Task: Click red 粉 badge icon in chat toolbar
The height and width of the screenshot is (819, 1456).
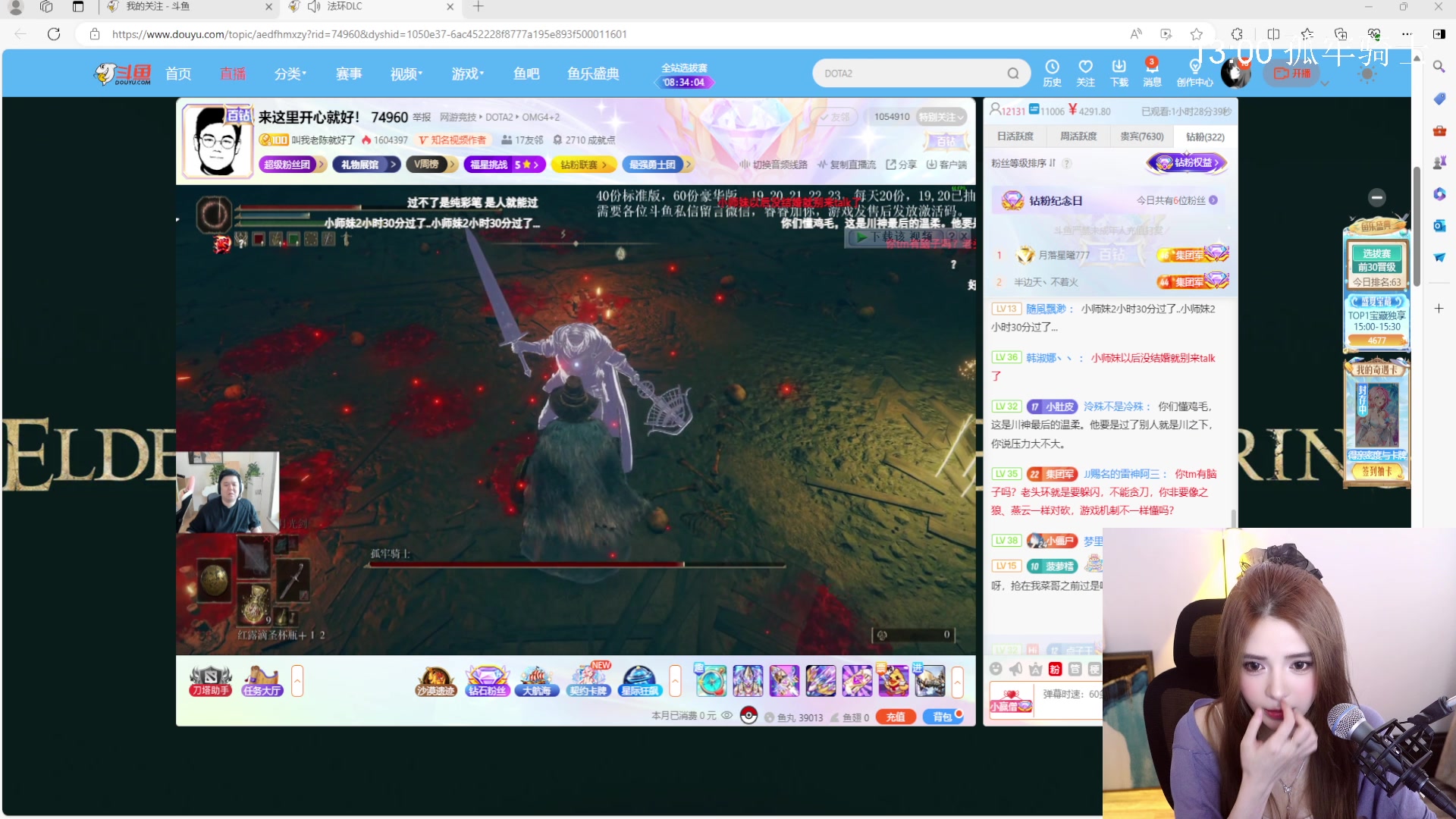Action: coord(1055,669)
